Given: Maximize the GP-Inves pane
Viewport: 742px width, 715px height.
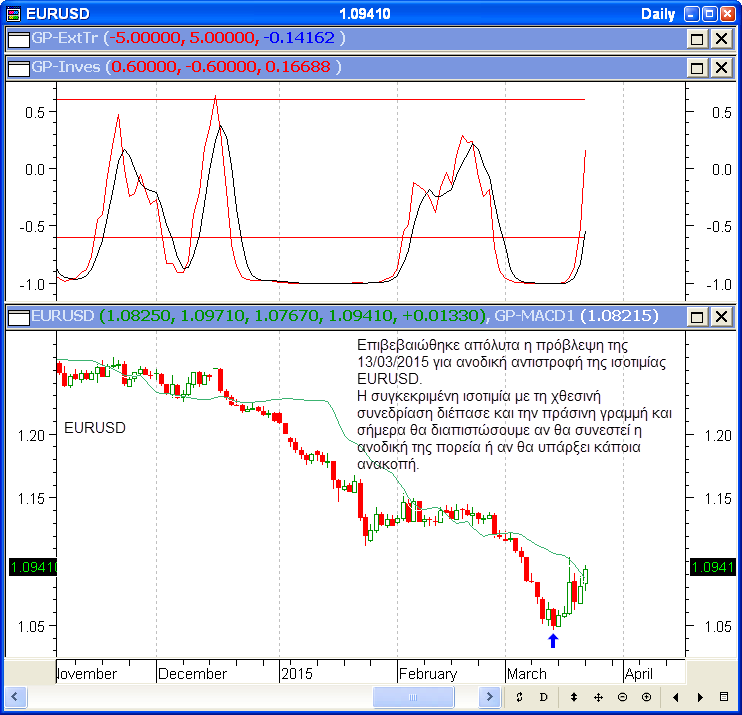Looking at the screenshot, I should (697, 68).
